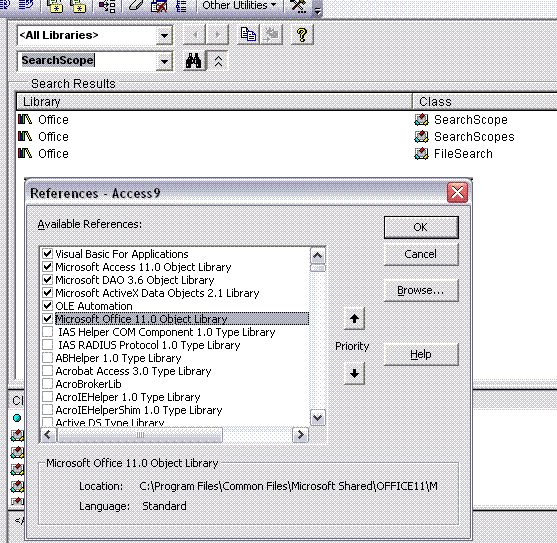Click Office library in the SearchScope row

[53, 120]
